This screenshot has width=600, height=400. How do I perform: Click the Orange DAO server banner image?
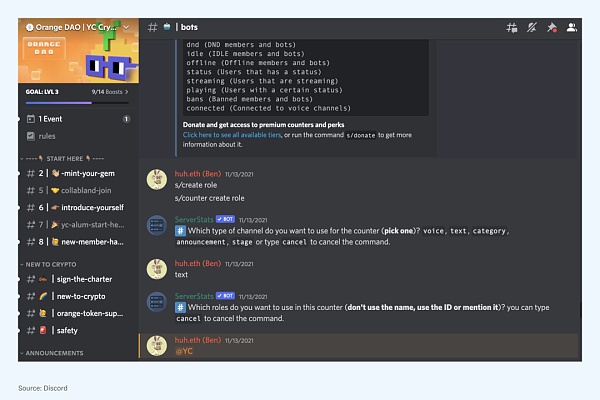coord(77,60)
